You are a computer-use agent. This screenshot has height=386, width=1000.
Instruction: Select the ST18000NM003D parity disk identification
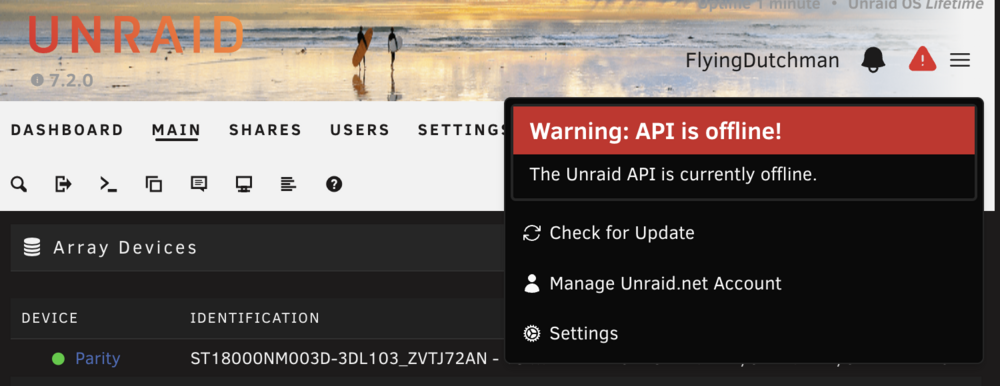pyautogui.click(x=340, y=359)
